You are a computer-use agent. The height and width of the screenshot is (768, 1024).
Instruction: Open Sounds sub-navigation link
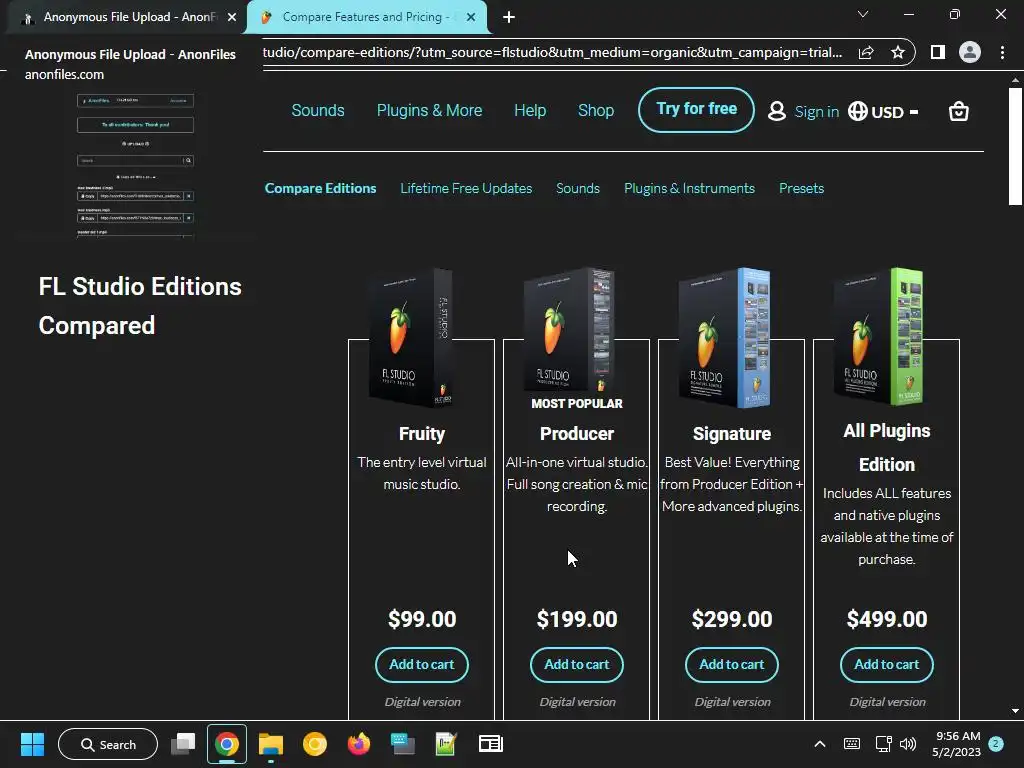pyautogui.click(x=577, y=188)
